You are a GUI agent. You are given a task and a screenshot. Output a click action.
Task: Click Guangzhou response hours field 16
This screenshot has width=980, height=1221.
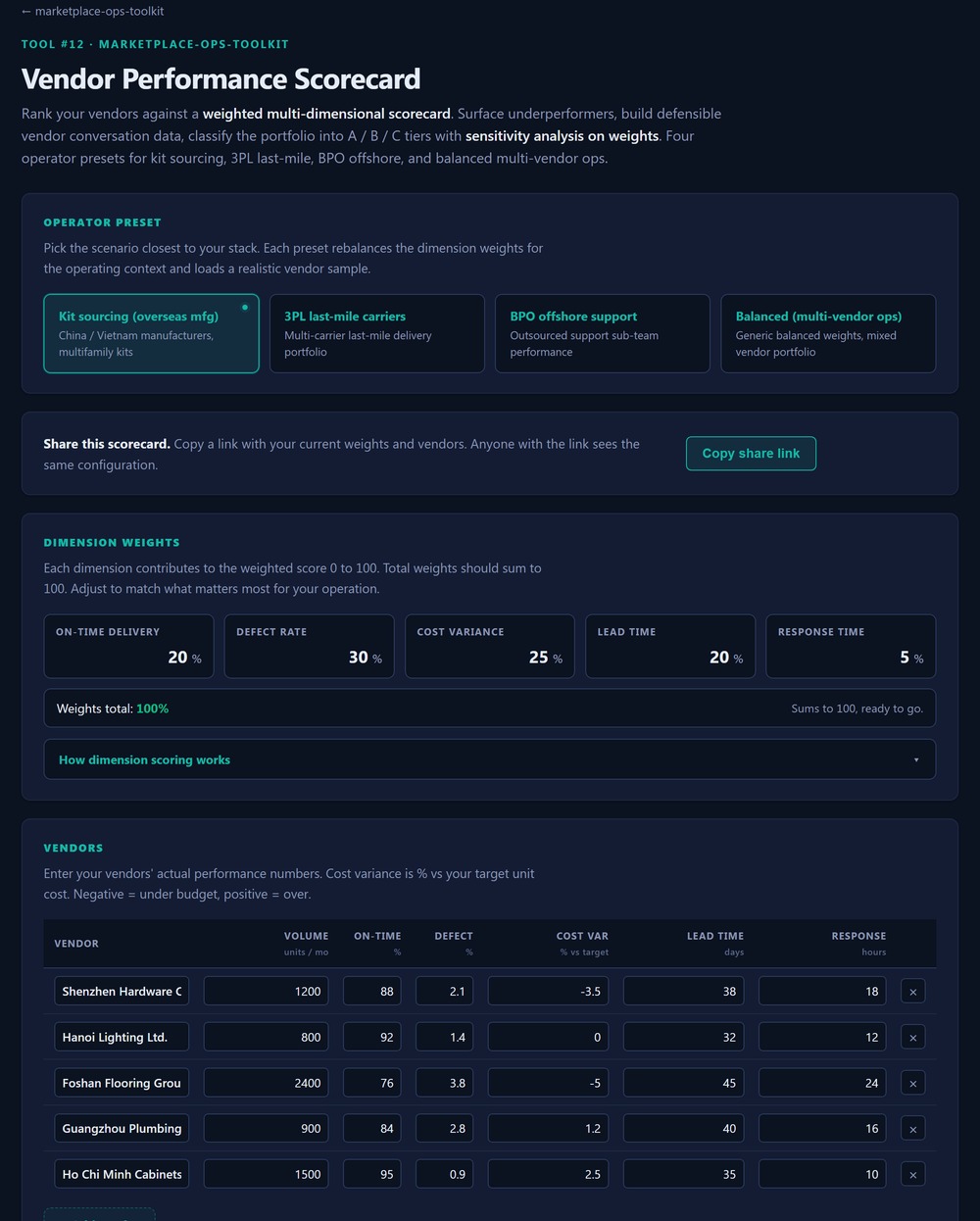coord(822,1128)
